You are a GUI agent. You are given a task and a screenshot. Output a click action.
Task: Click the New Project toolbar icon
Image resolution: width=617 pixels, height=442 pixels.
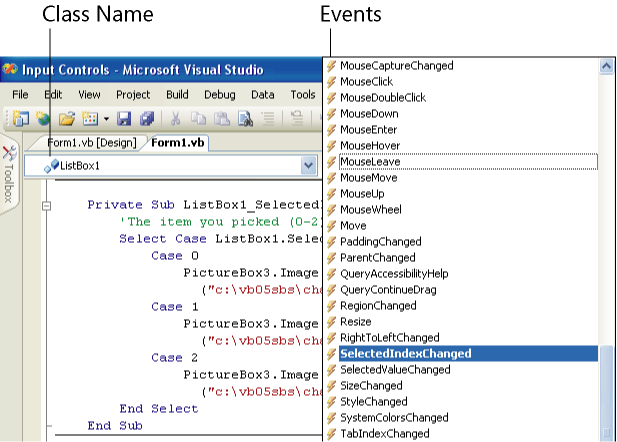[x=20, y=119]
